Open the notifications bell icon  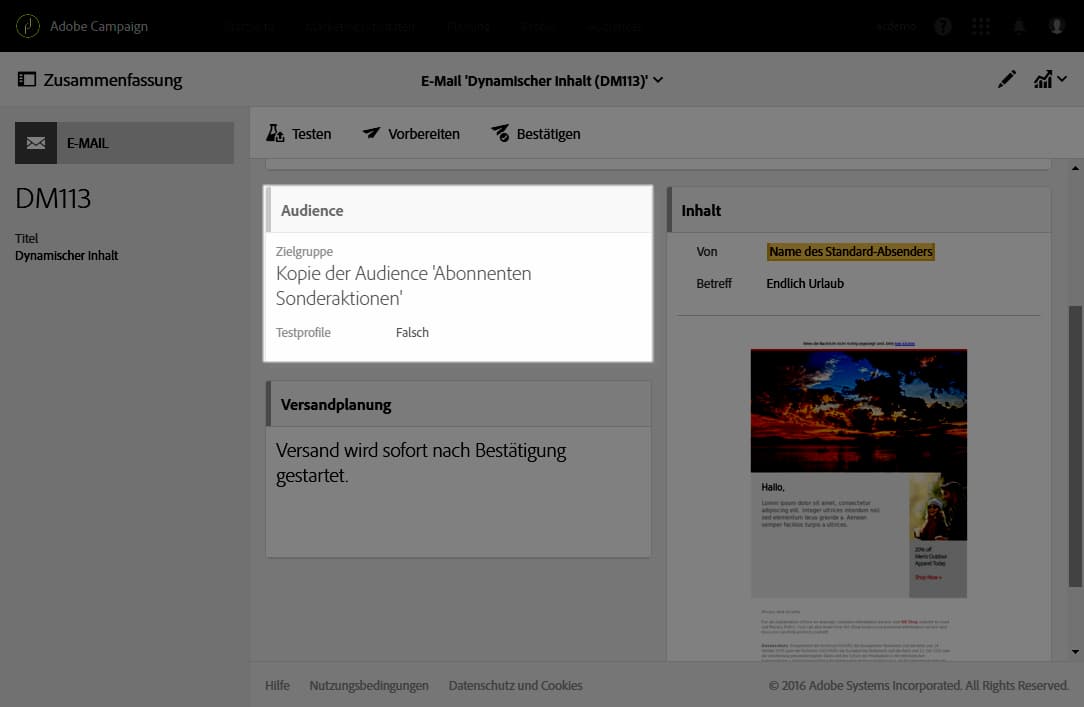point(1019,26)
